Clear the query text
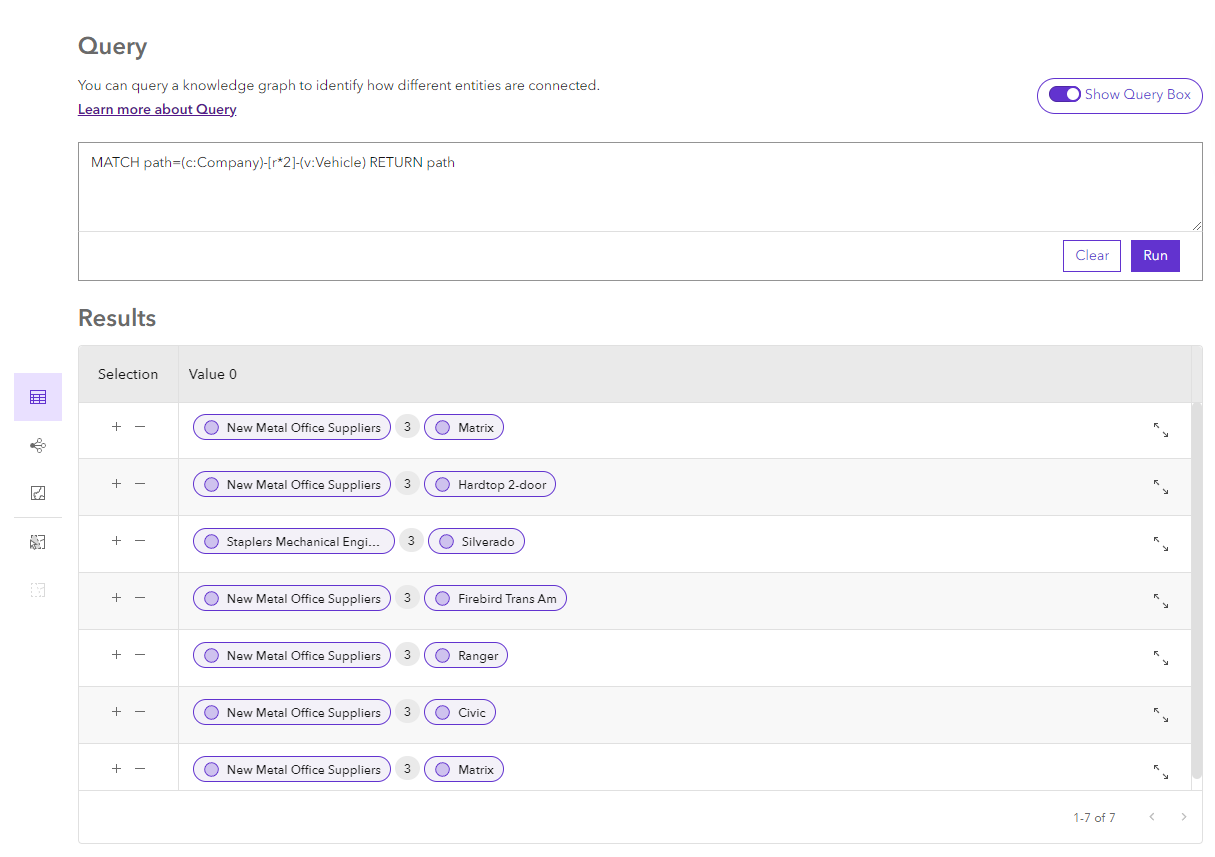This screenshot has width=1215, height=857. (x=1091, y=256)
